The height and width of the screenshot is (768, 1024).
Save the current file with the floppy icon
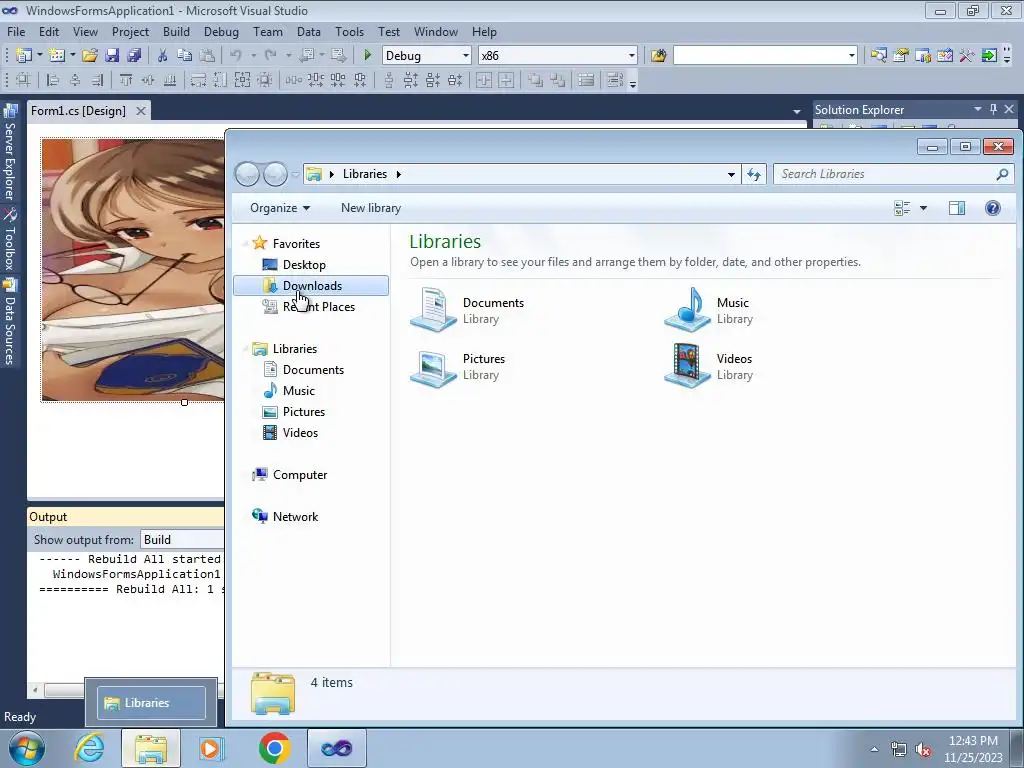[x=112, y=56]
